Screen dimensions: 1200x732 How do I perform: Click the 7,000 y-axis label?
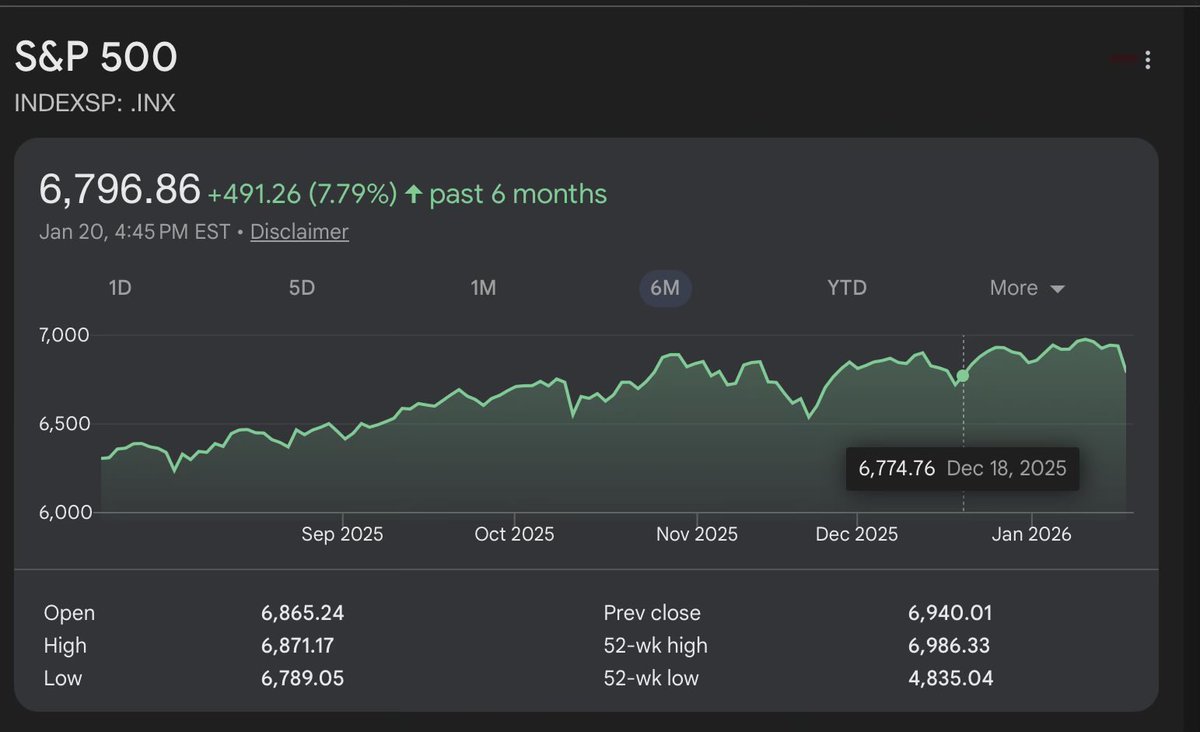pyautogui.click(x=65, y=334)
